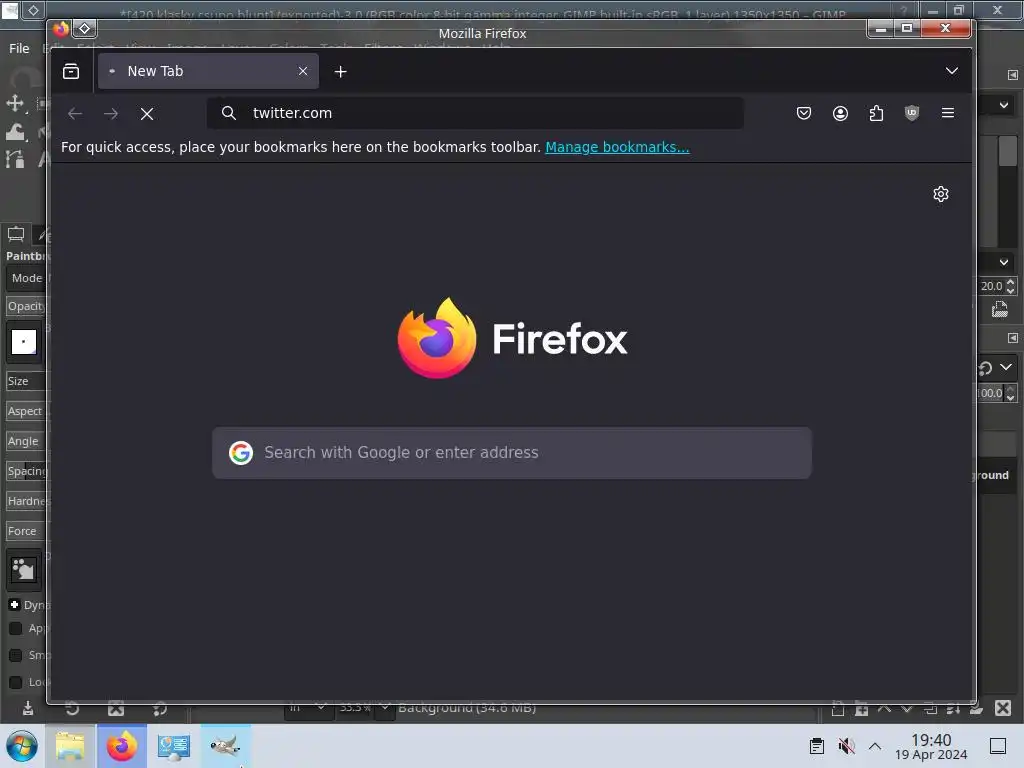
Task: Increase GIMP 20.0 spacing stepper
Action: (1011, 282)
